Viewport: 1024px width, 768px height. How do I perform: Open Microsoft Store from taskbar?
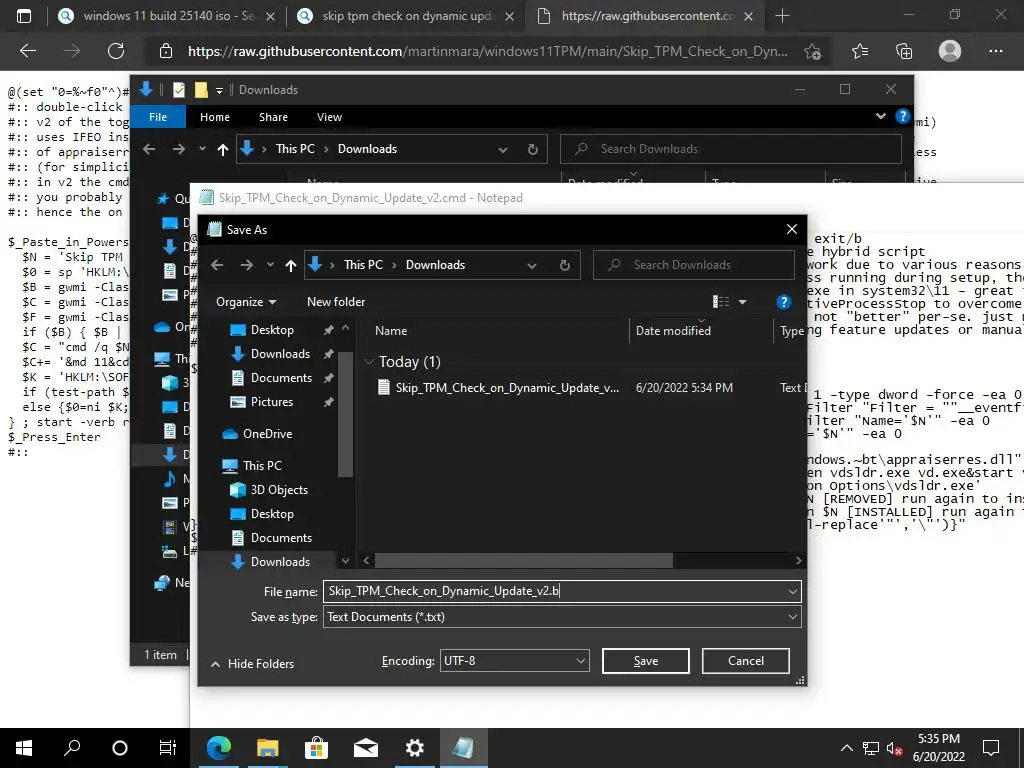coord(316,748)
